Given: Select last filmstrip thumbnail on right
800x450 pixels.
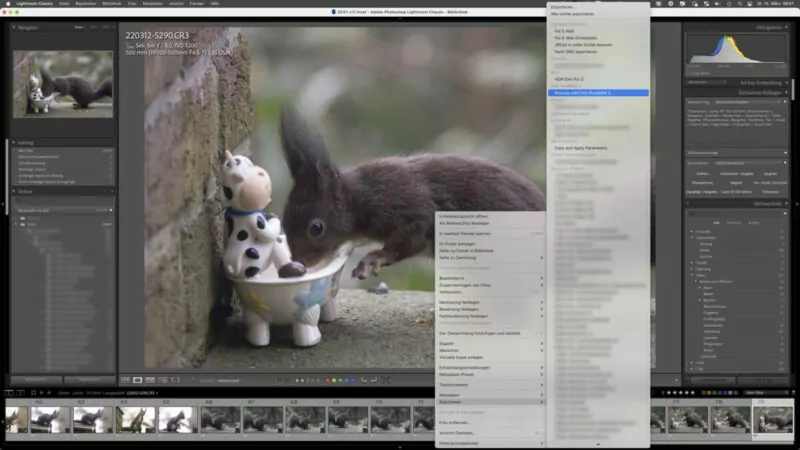Looking at the screenshot, I should (773, 419).
